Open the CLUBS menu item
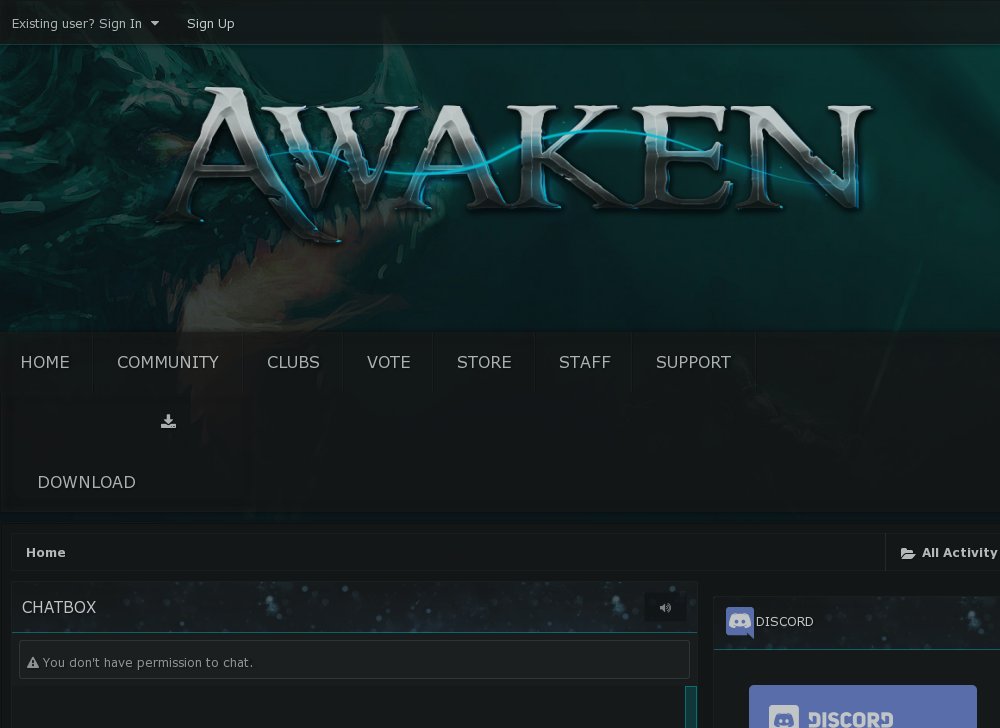The width and height of the screenshot is (1000, 728). pos(293,362)
